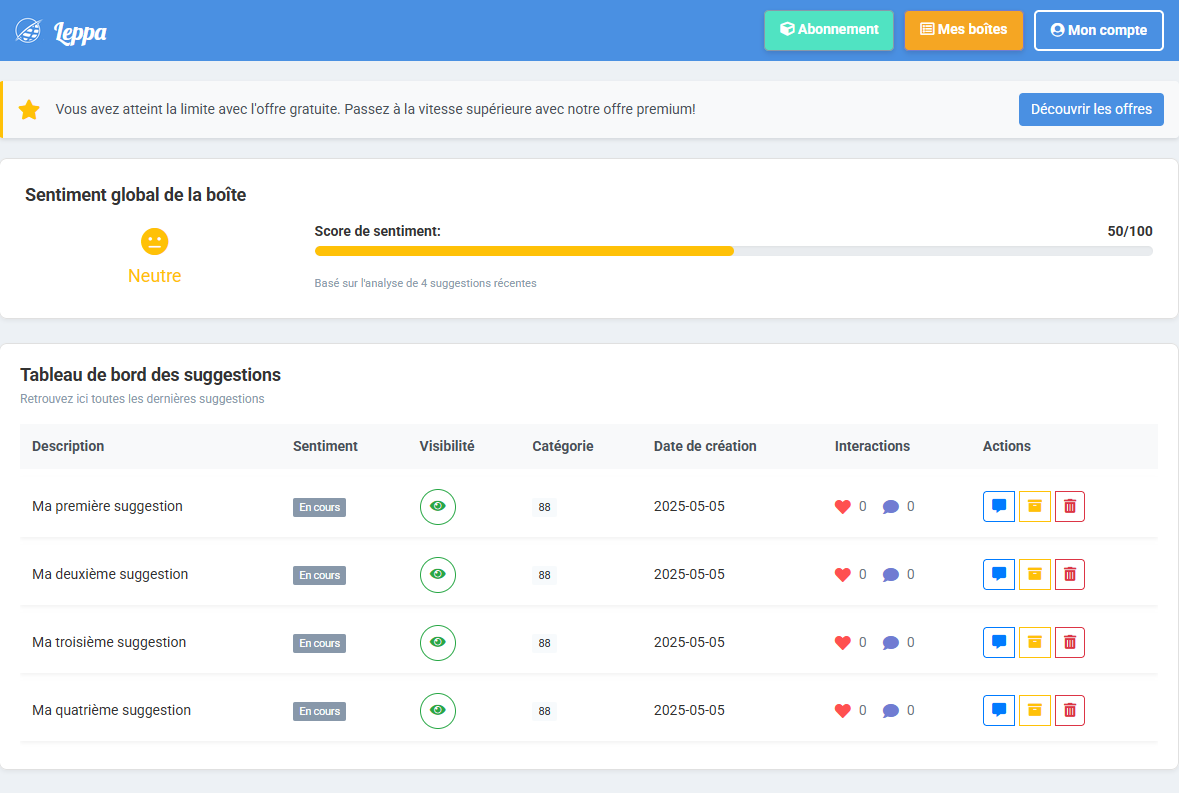Archive Ma quatrième suggestion via yellow icon
Image resolution: width=1179 pixels, height=793 pixels.
click(1034, 711)
